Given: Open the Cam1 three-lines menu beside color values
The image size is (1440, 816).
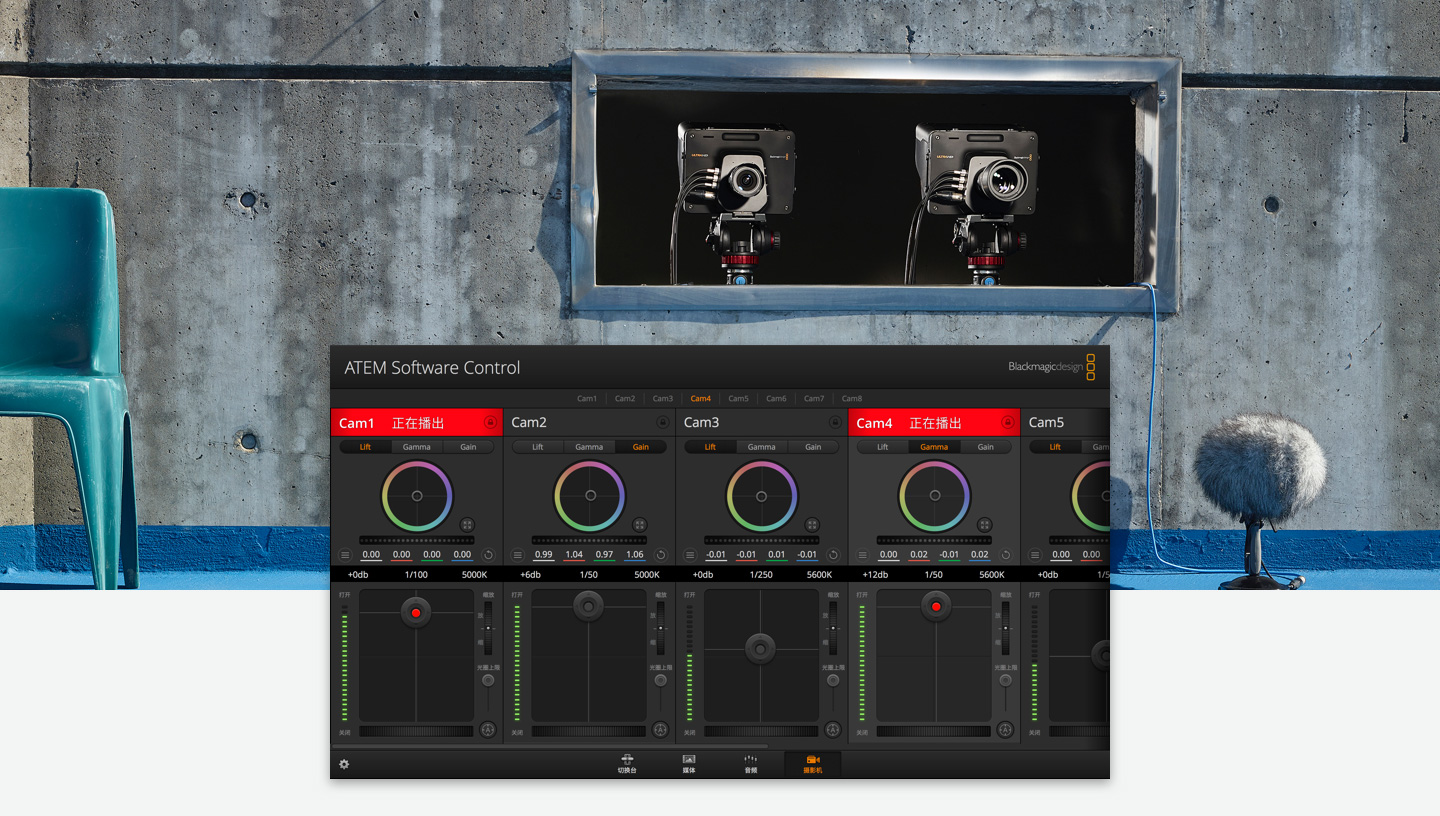Looking at the screenshot, I should click(x=345, y=555).
